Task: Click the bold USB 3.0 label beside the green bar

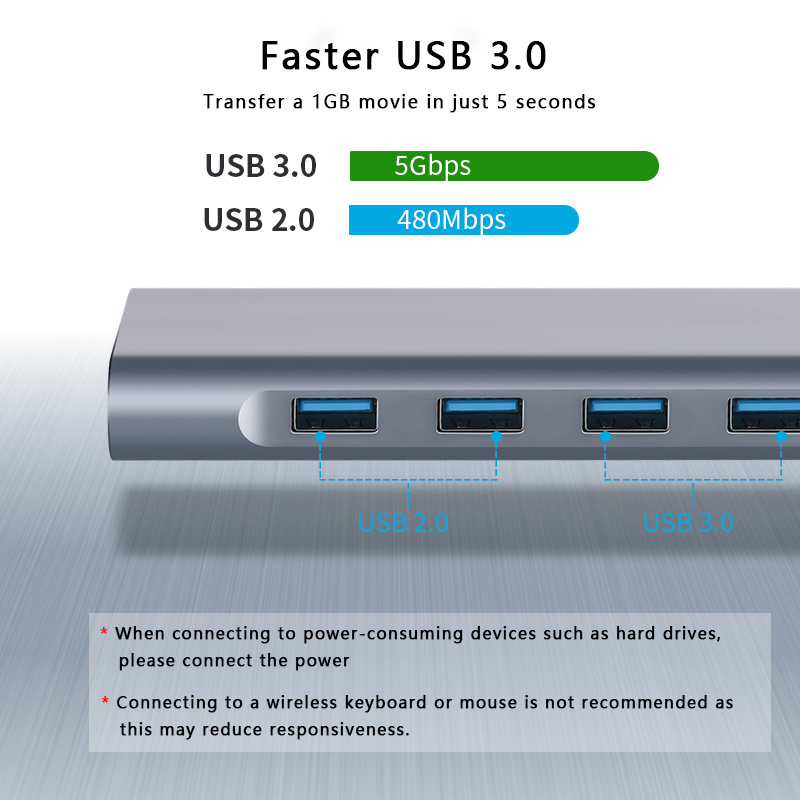Action: 261,166
